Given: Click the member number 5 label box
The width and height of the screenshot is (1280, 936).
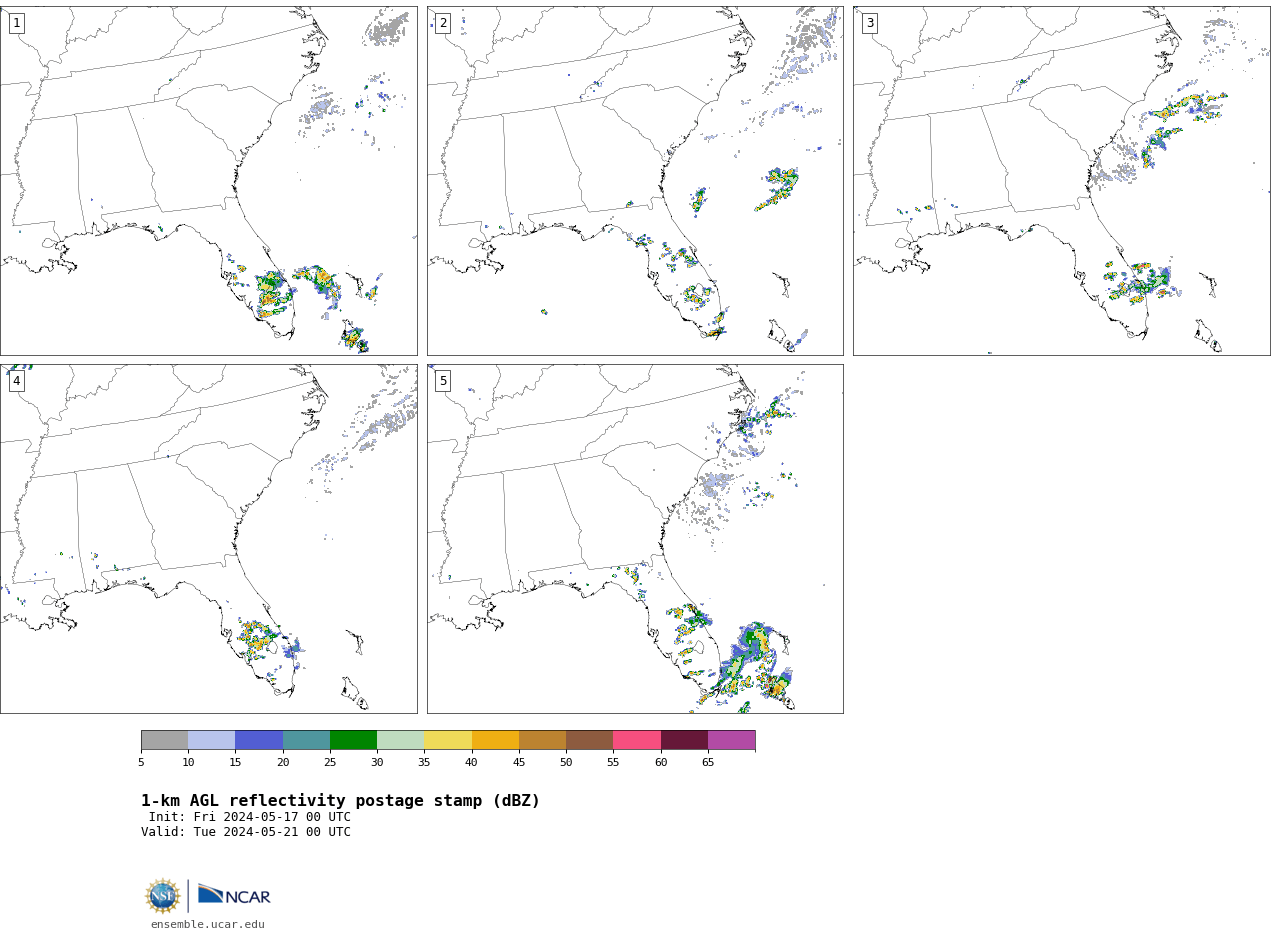Looking at the screenshot, I should [443, 381].
